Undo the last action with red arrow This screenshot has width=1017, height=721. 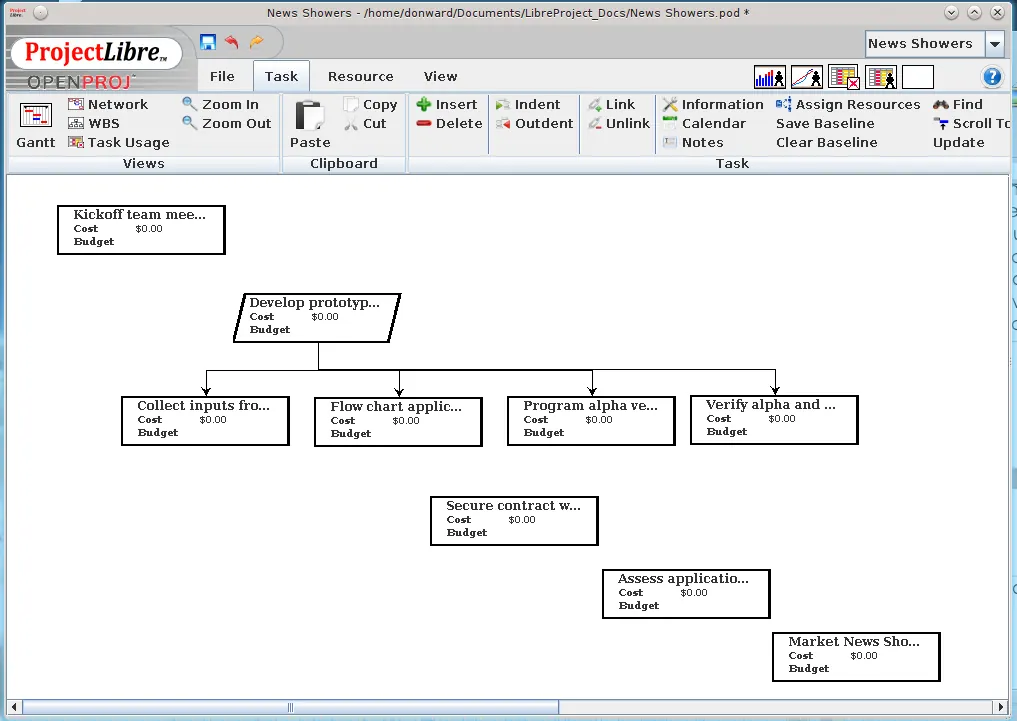coord(232,42)
